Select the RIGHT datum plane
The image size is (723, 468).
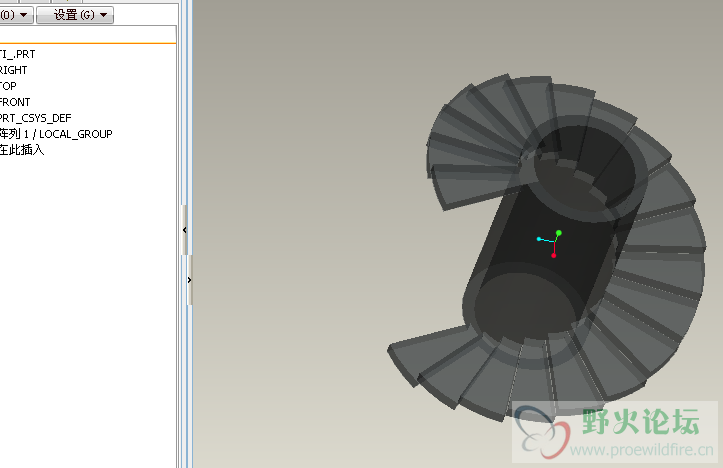pos(13,70)
